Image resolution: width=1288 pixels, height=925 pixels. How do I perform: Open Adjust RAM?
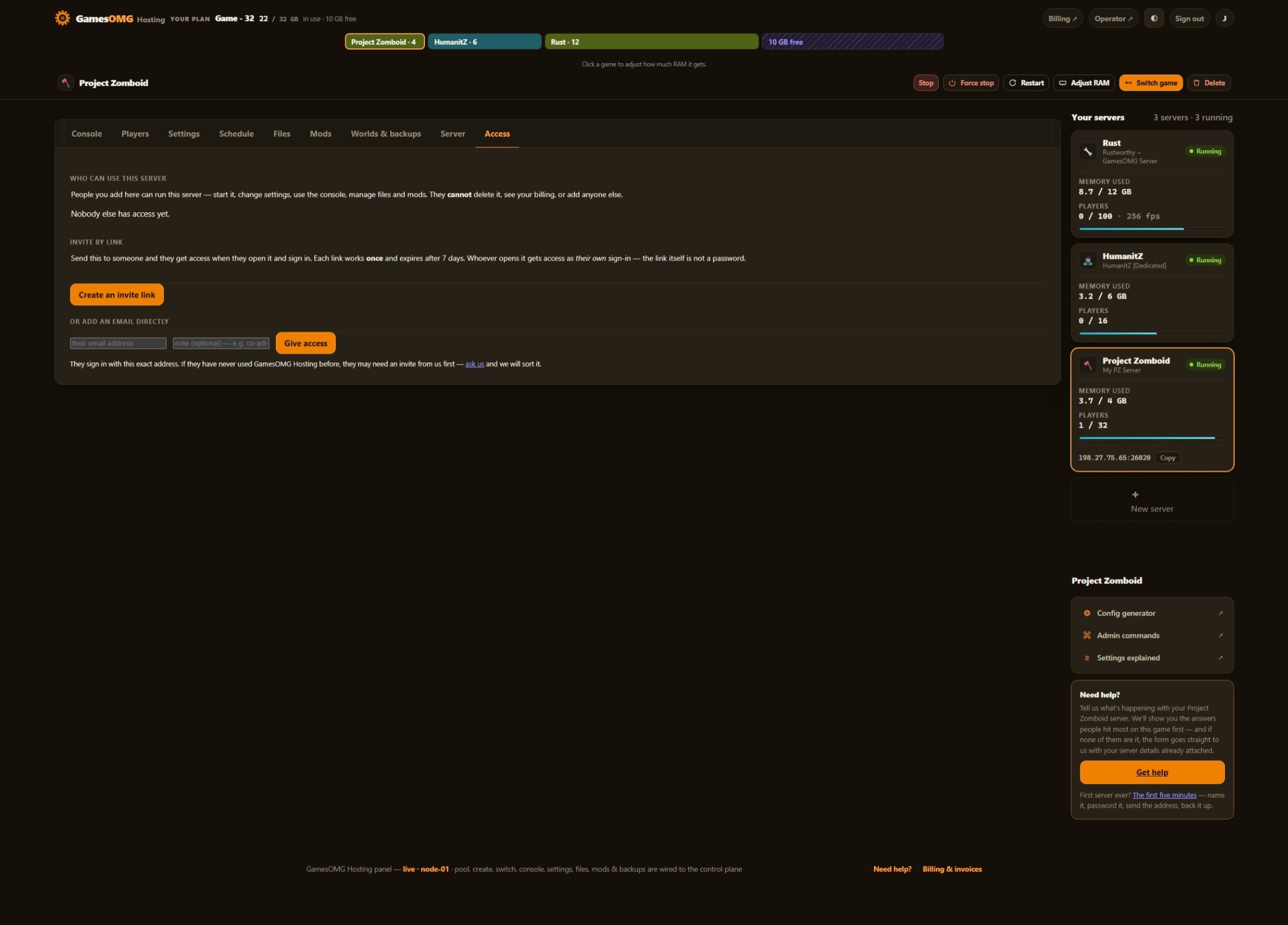[x=1084, y=82]
